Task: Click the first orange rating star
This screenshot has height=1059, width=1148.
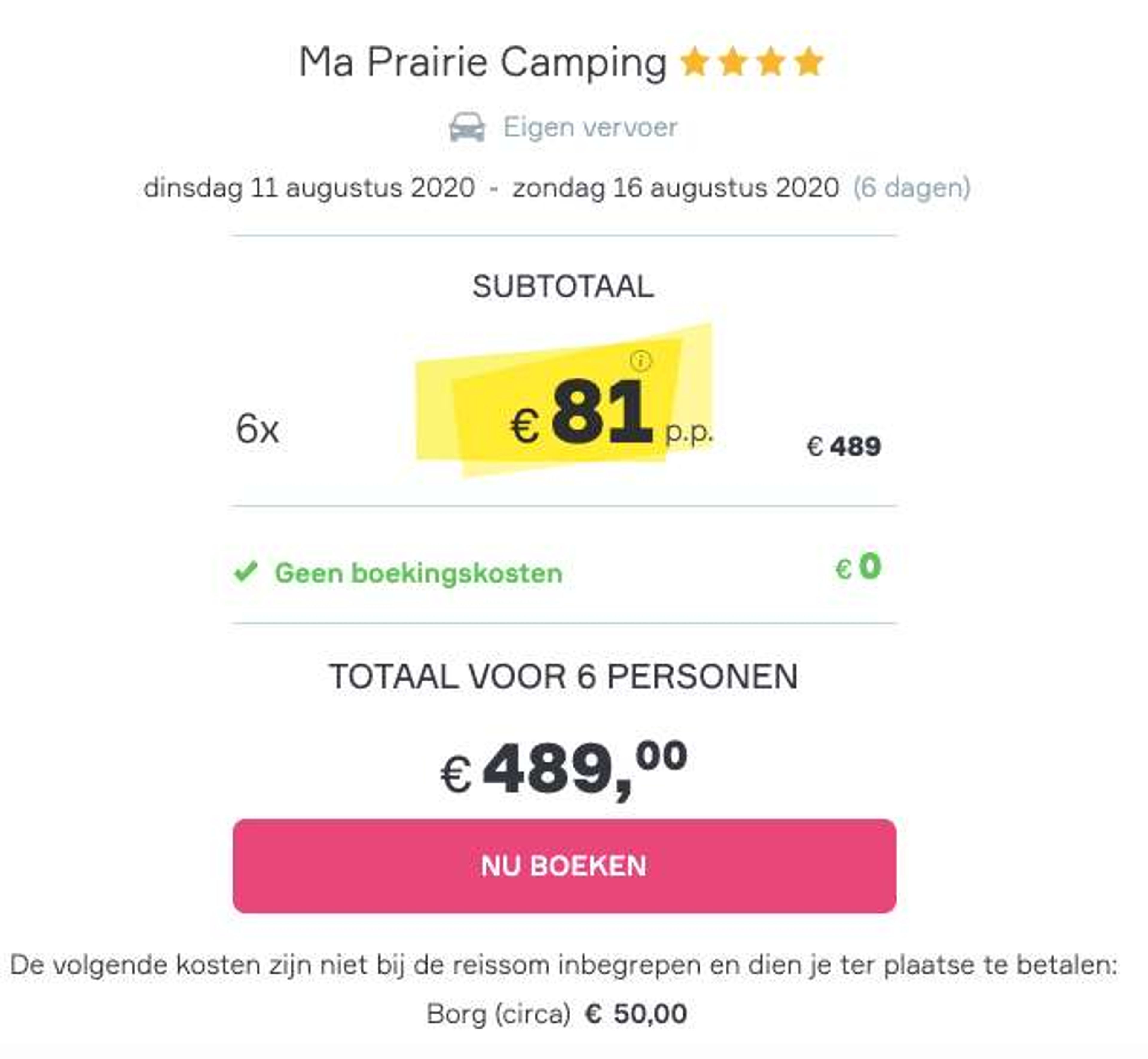Action: click(694, 62)
